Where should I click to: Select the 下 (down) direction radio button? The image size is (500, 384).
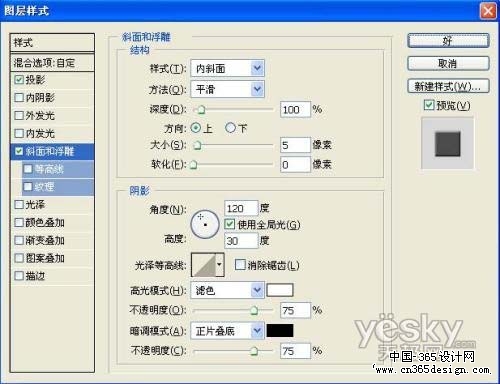(230, 128)
